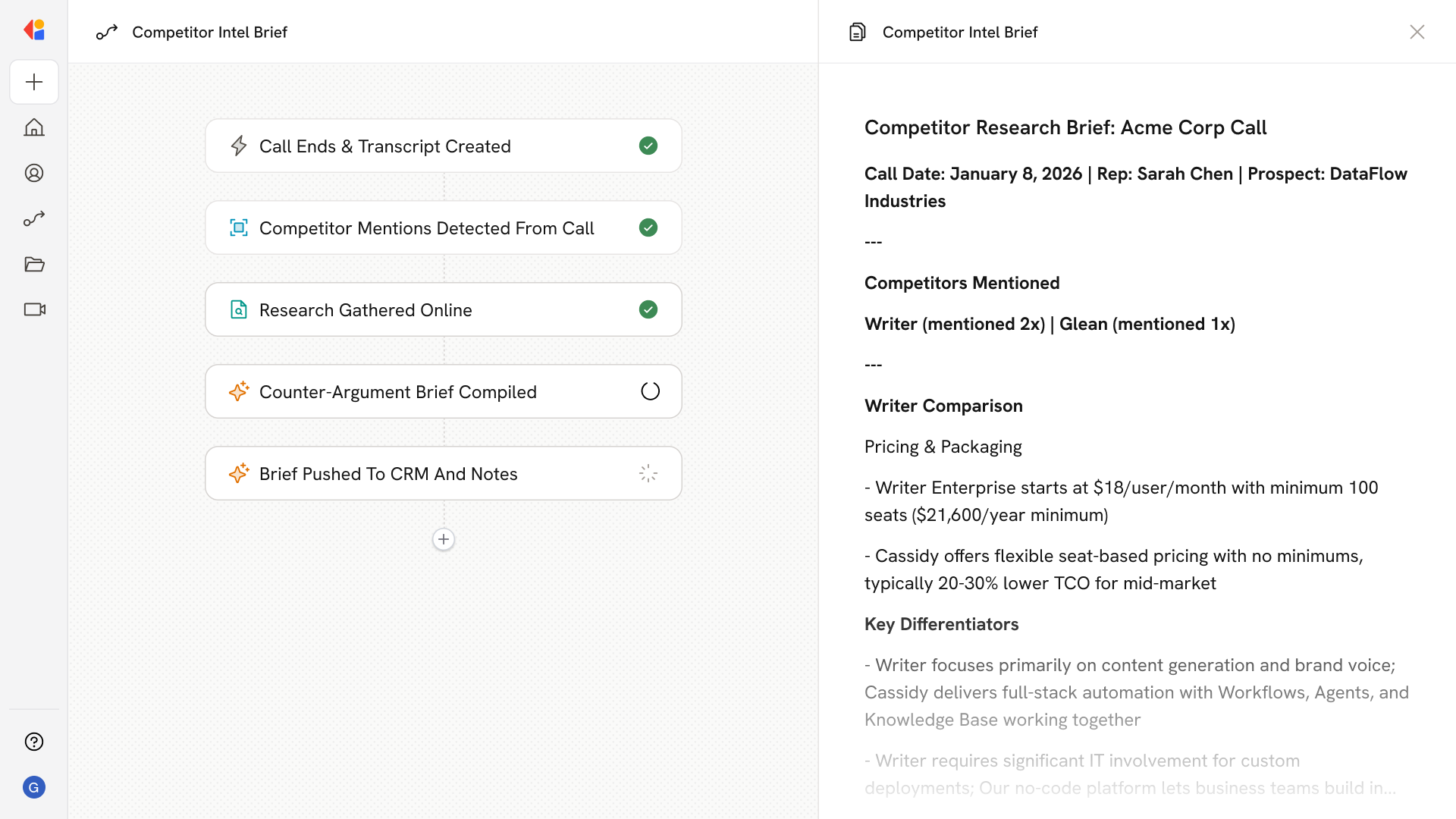Open Workflows via the arrow-path sidebar icon
Viewport: 1456px width, 819px height.
[34, 218]
